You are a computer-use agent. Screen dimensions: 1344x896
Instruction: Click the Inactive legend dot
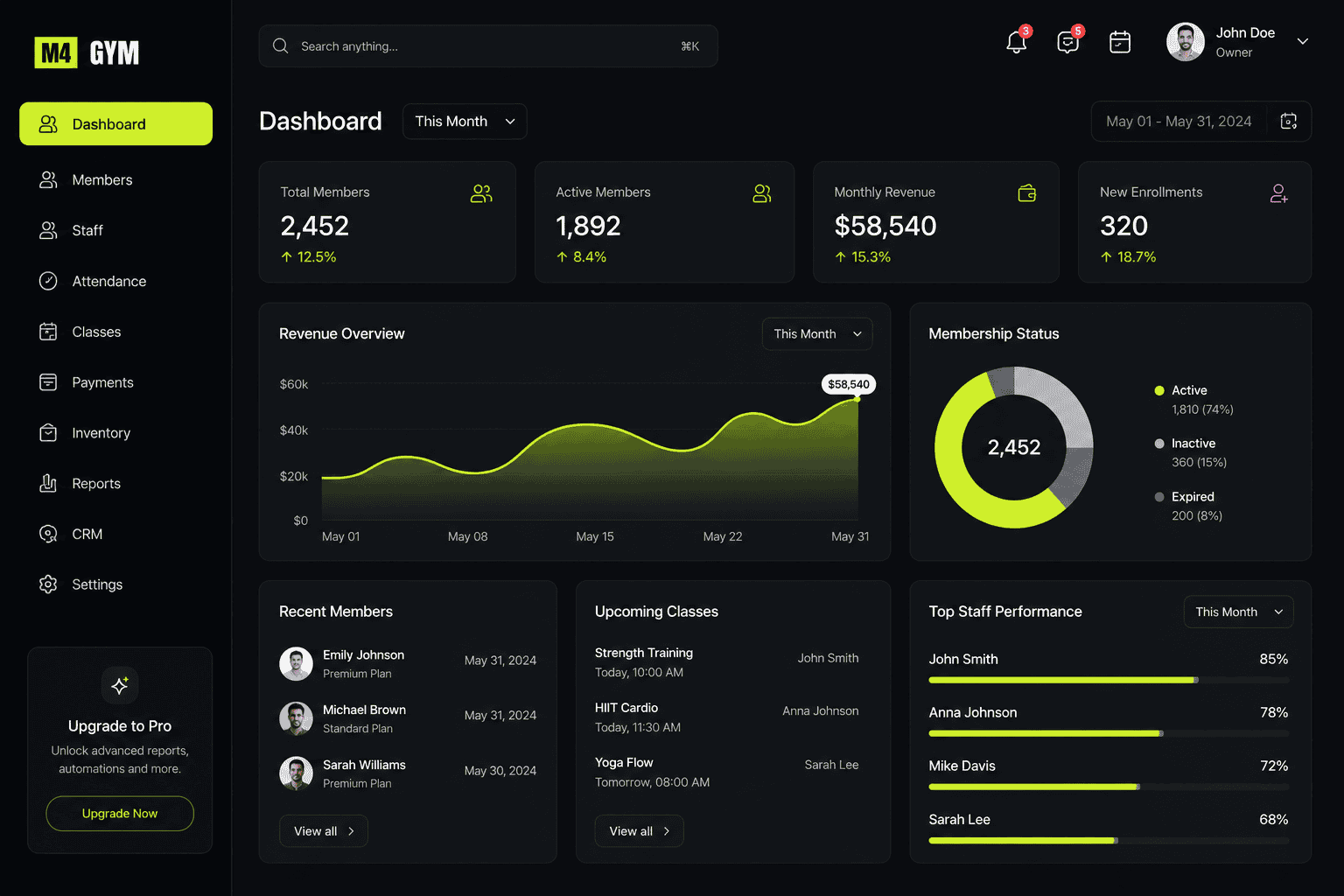click(x=1159, y=444)
